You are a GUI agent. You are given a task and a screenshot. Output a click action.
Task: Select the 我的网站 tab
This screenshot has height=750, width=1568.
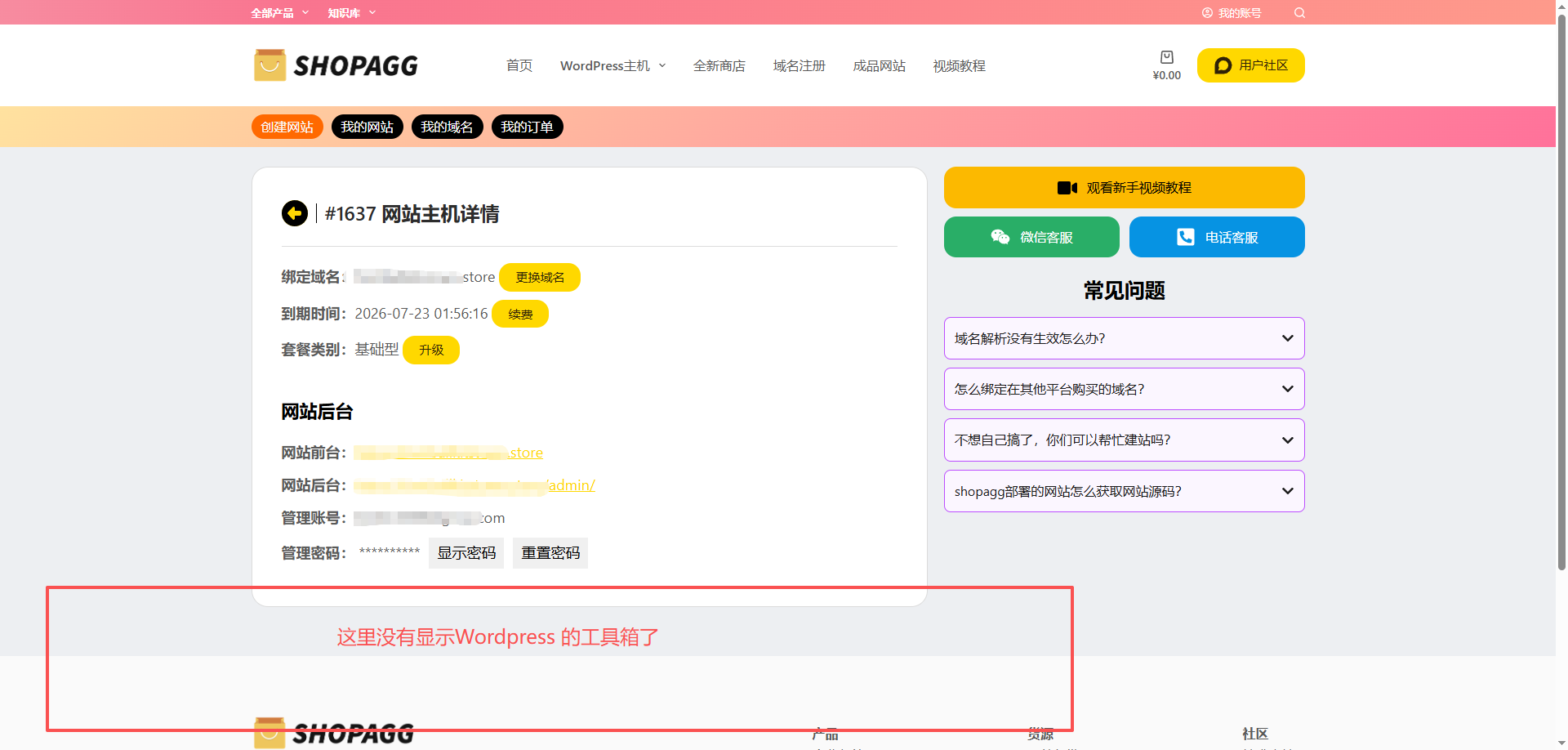(x=367, y=127)
